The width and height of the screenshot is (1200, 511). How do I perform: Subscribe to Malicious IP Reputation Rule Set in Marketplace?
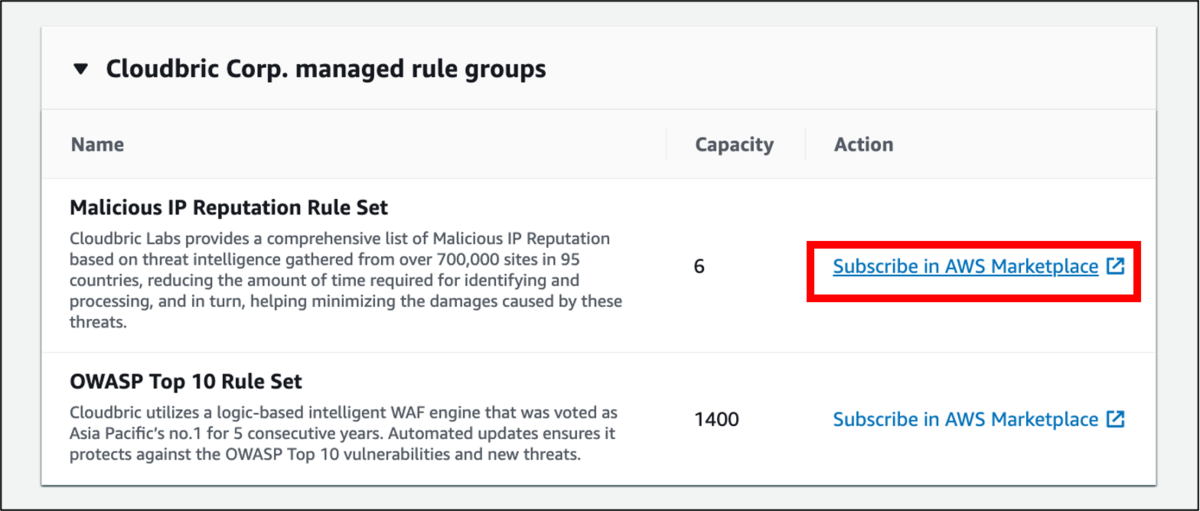(965, 267)
